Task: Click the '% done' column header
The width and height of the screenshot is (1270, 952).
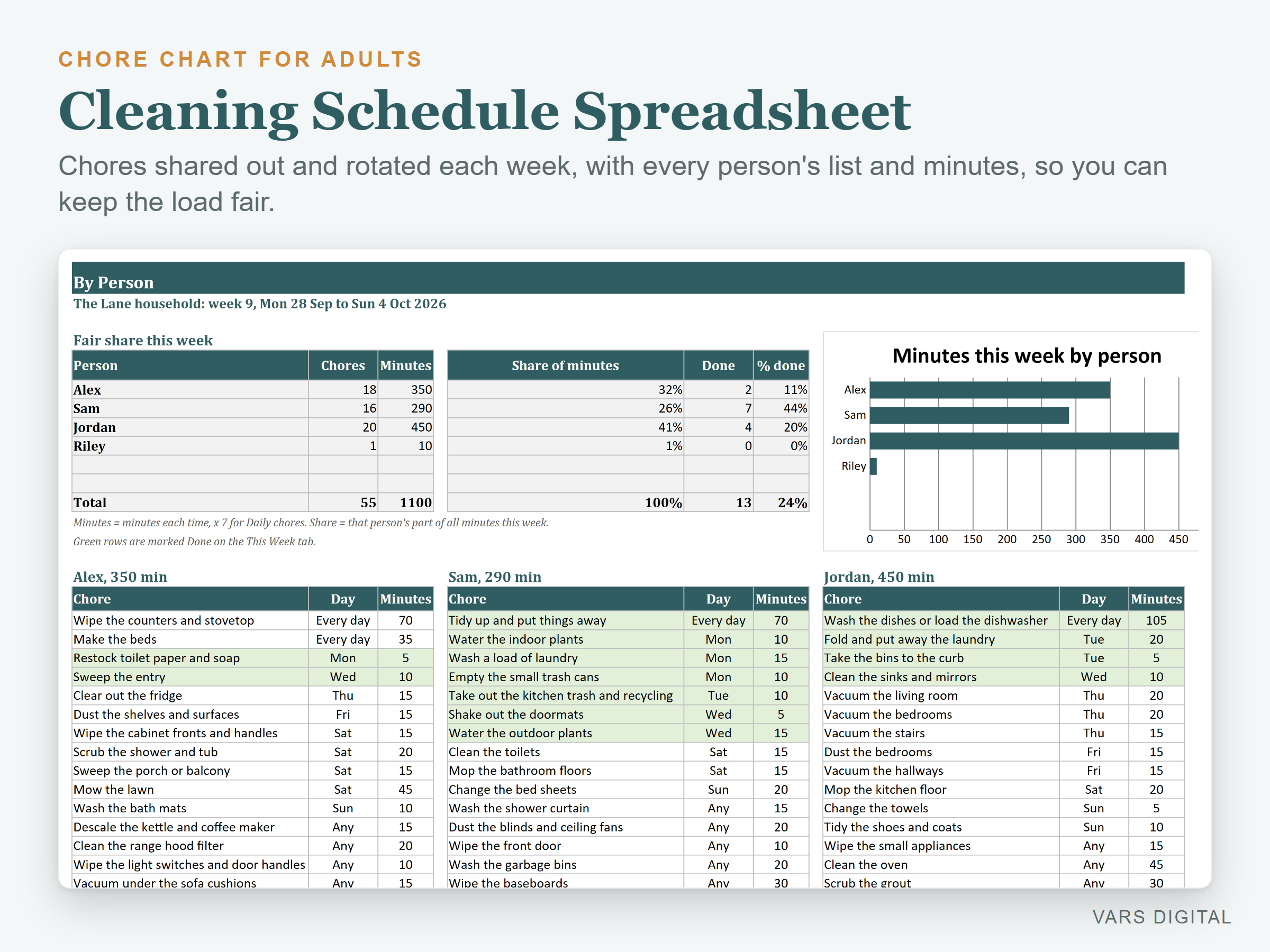Action: (781, 365)
